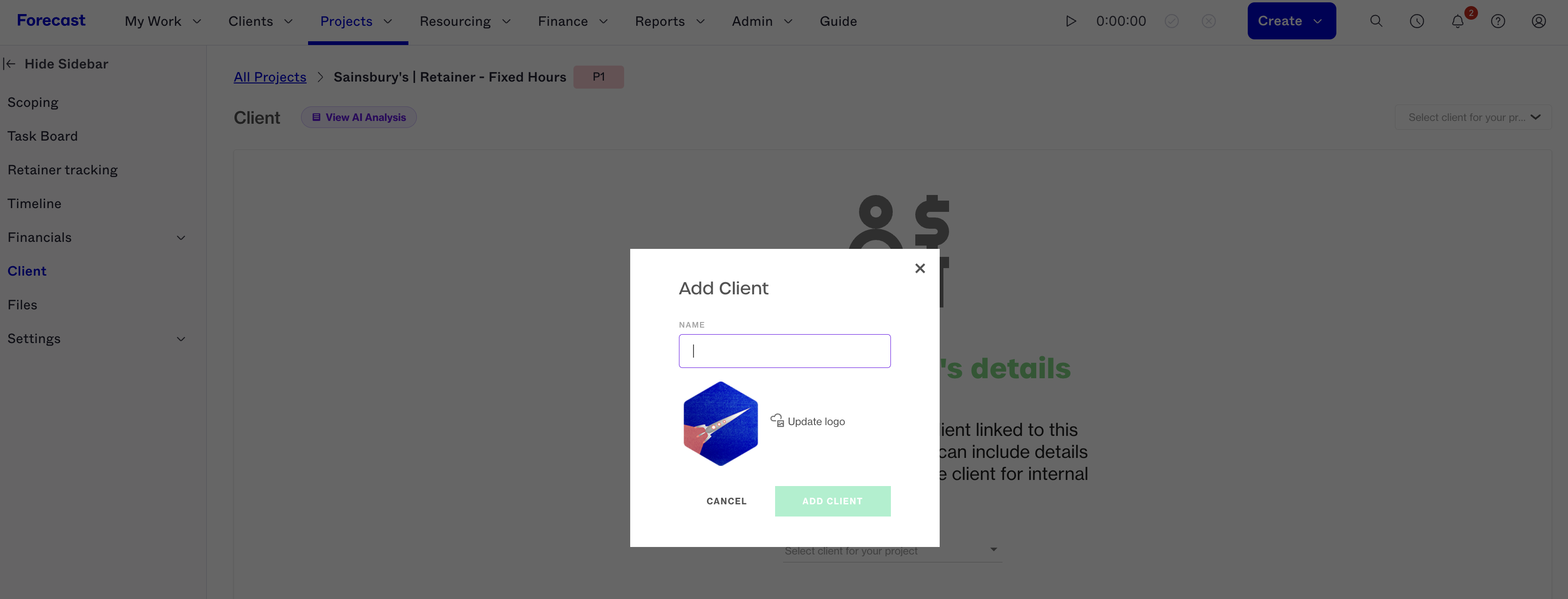Focus the Name input field

coord(784,351)
